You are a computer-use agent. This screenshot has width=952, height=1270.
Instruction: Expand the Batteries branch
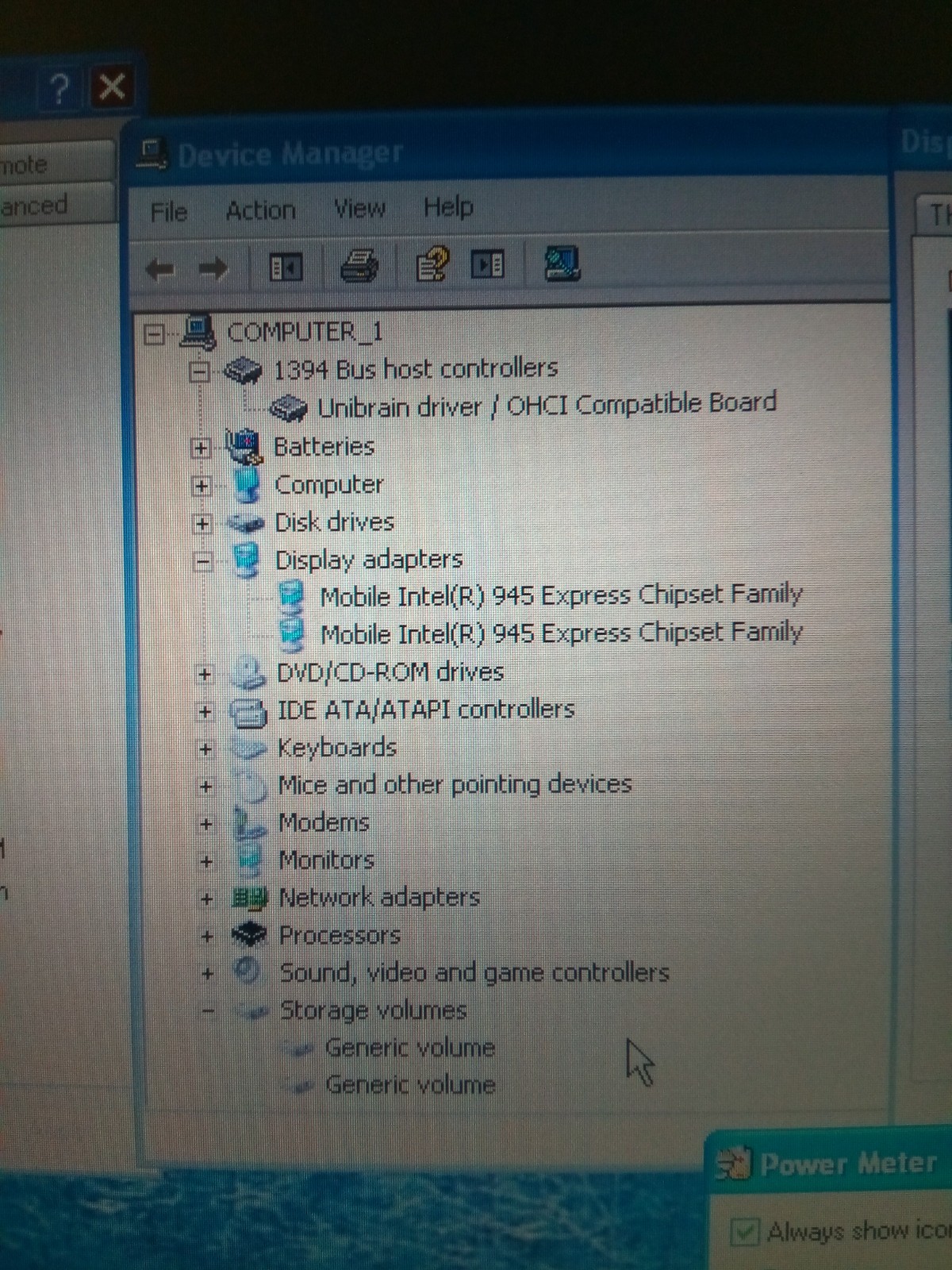[x=200, y=448]
